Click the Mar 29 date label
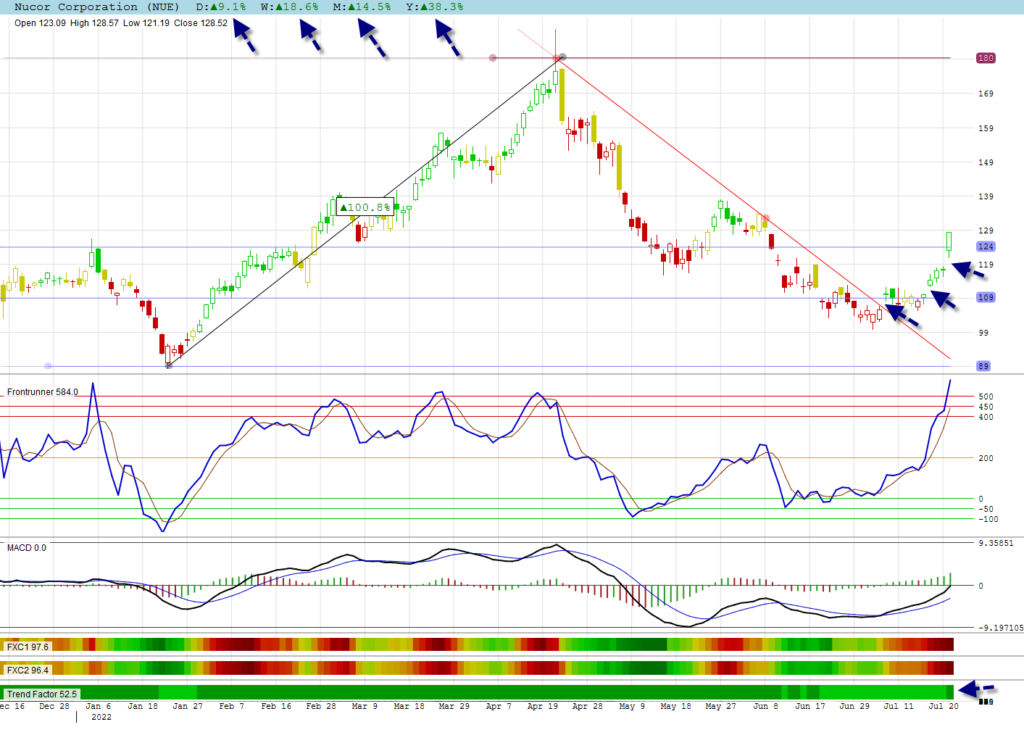The image size is (1024, 735). coord(454,706)
